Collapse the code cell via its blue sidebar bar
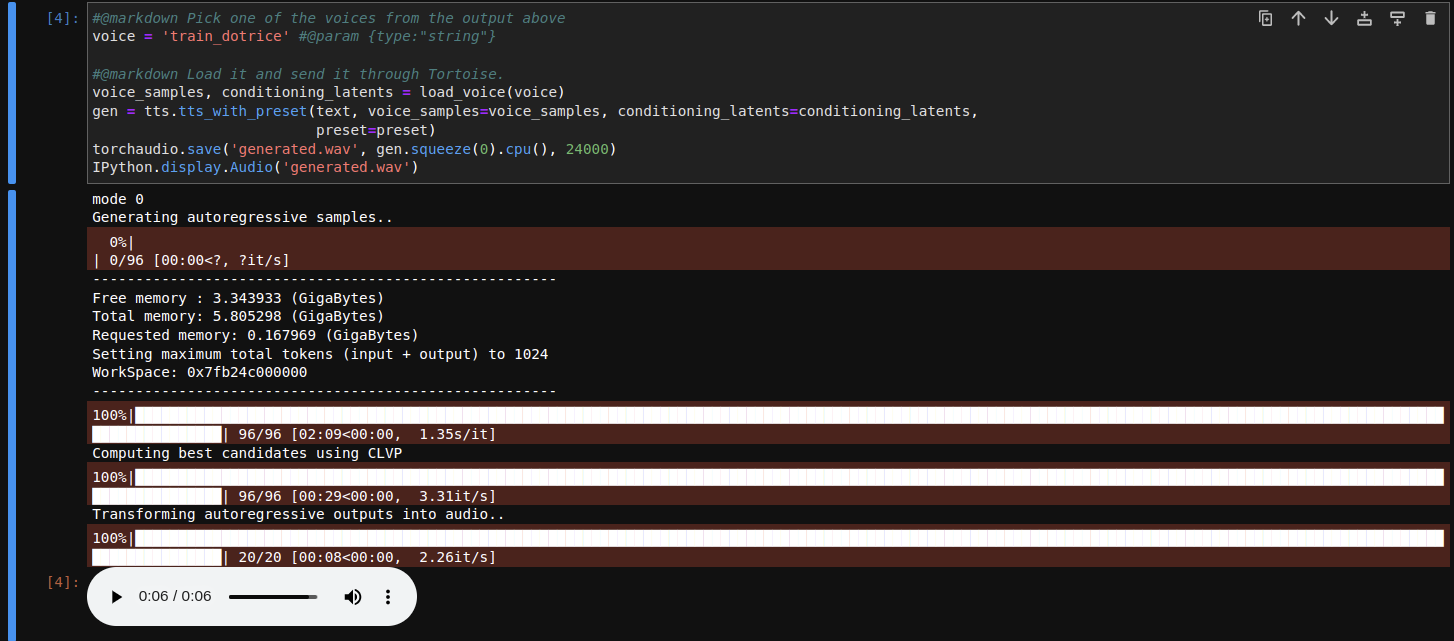This screenshot has height=641, width=1454. point(10,95)
